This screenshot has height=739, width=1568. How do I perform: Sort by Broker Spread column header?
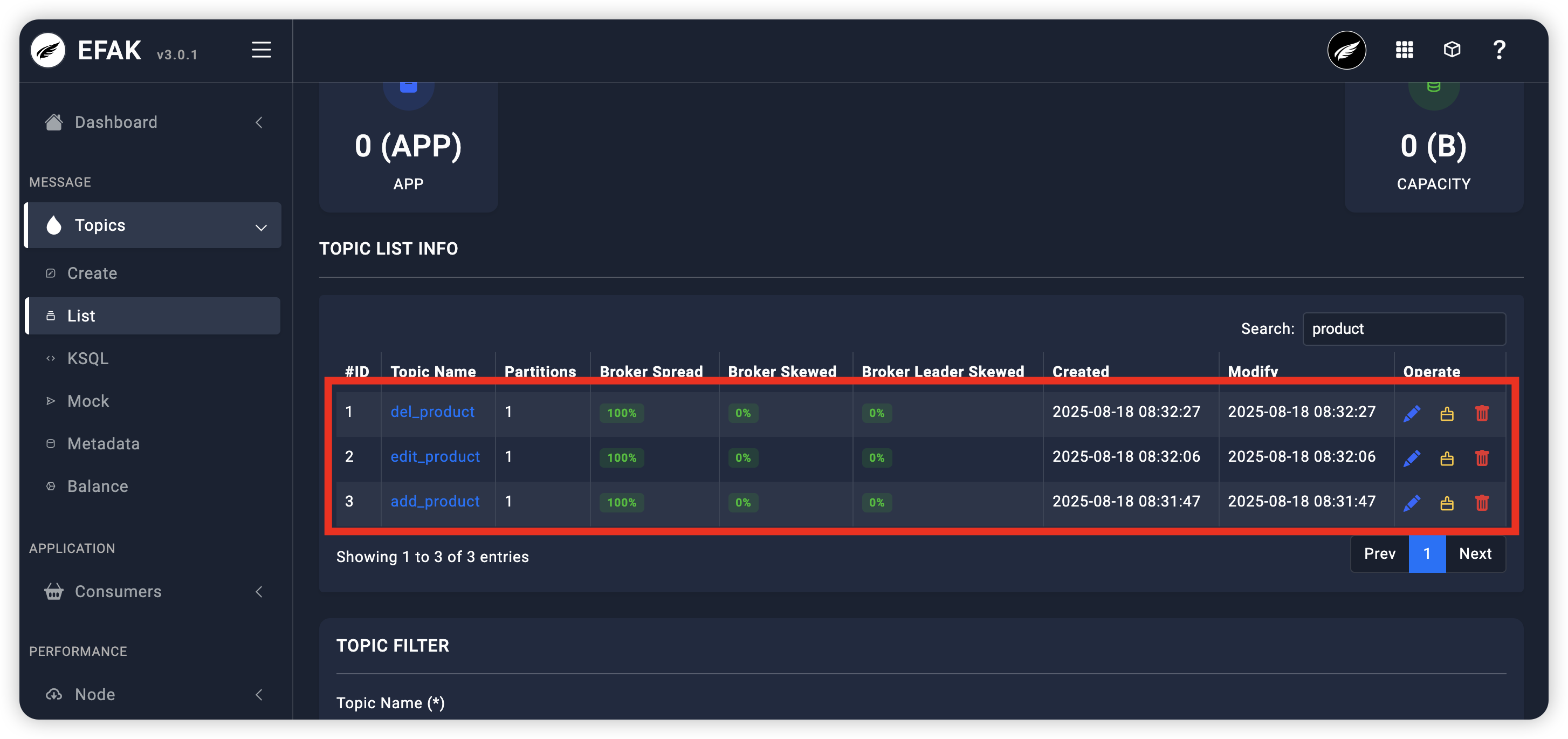click(x=651, y=371)
